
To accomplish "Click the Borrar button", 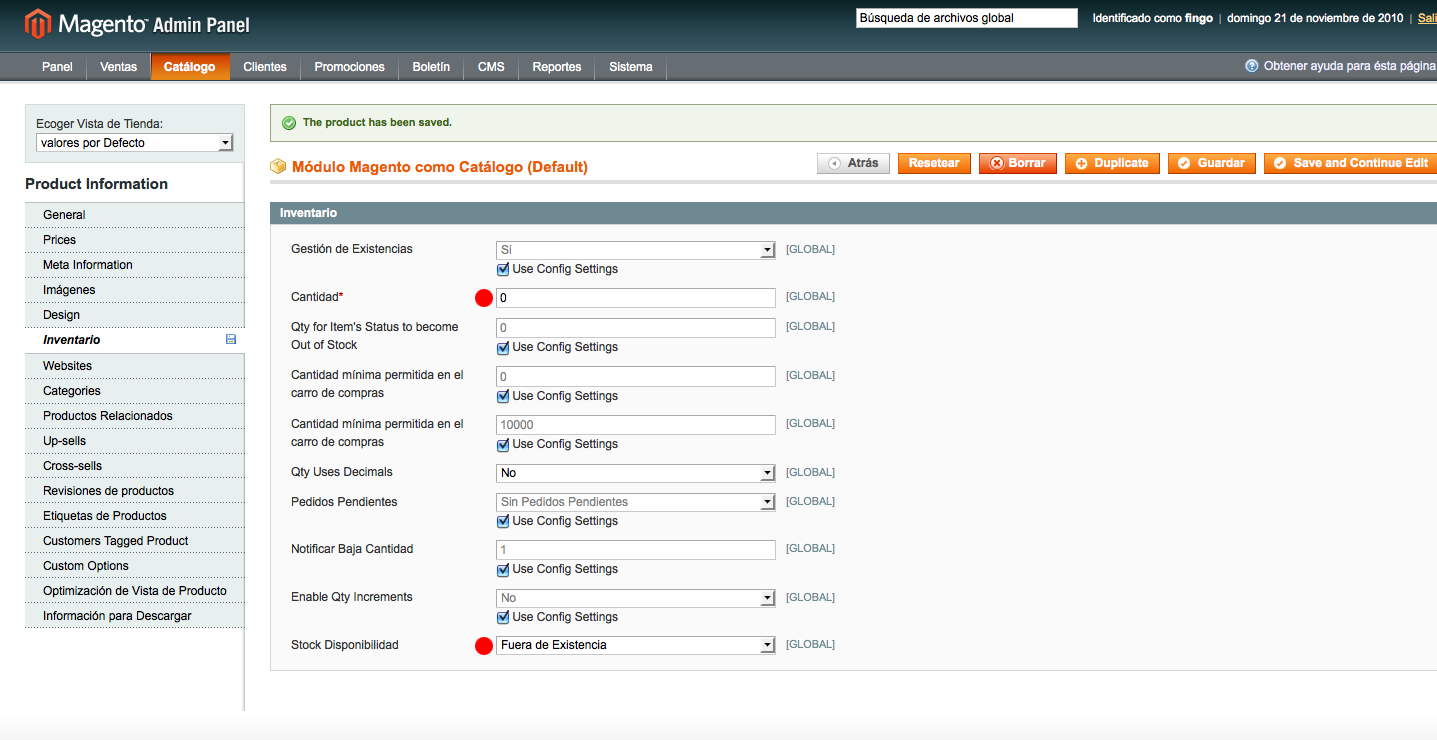I will [x=1018, y=163].
